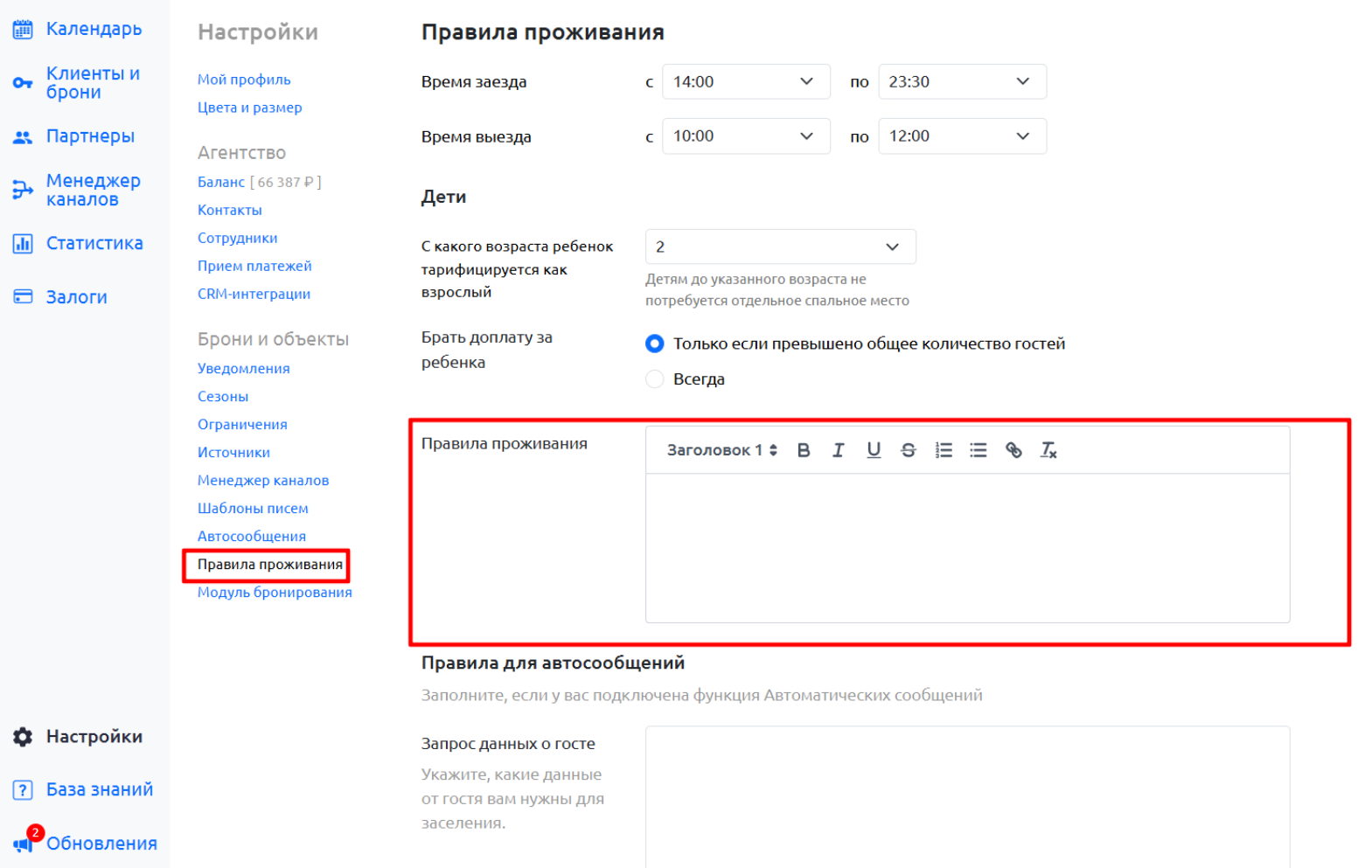Open Настройки in main navigation
The height and width of the screenshot is (868, 1372).
pyautogui.click(x=94, y=737)
